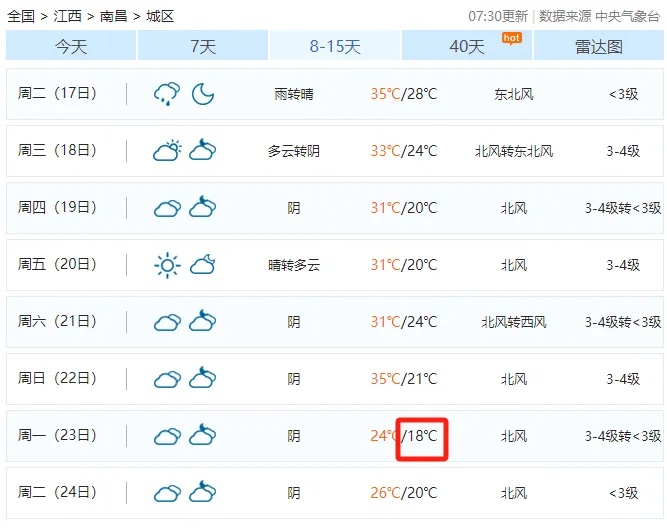This screenshot has width=667, height=528.
Task: Click the 周四（19日）date label
Action: [x=57, y=207]
